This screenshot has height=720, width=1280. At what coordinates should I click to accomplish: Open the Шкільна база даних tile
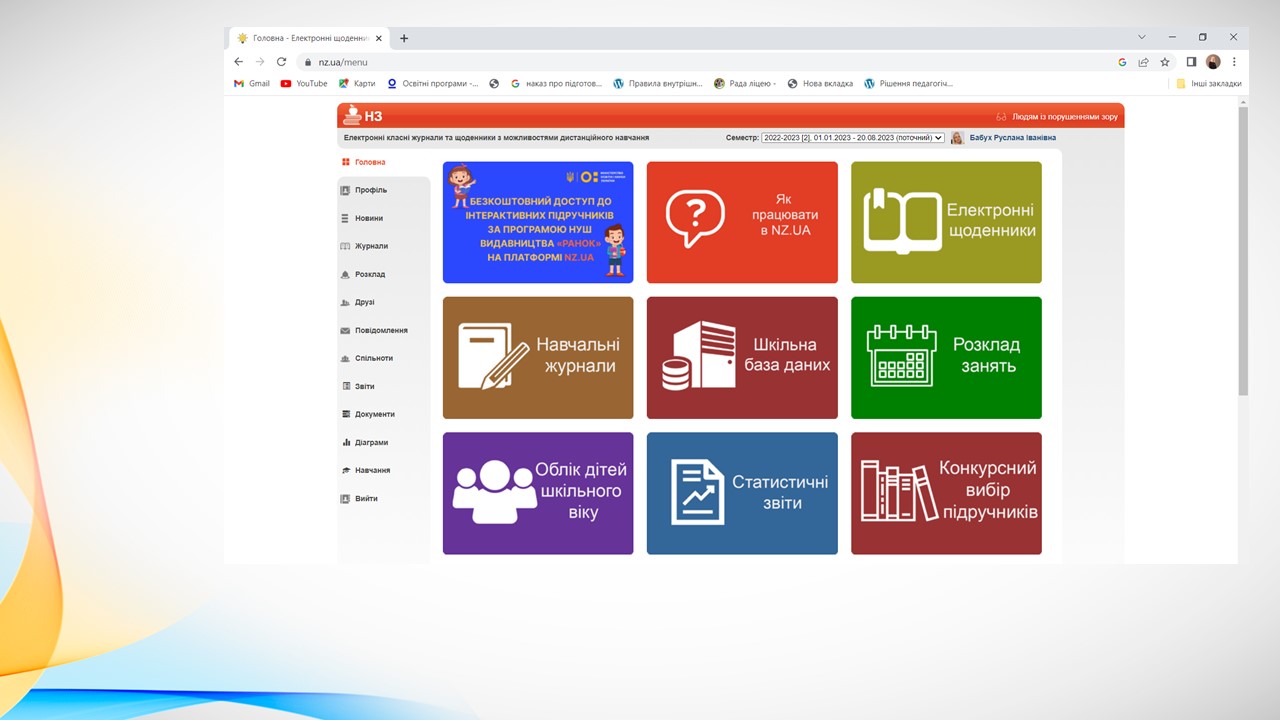click(x=742, y=357)
